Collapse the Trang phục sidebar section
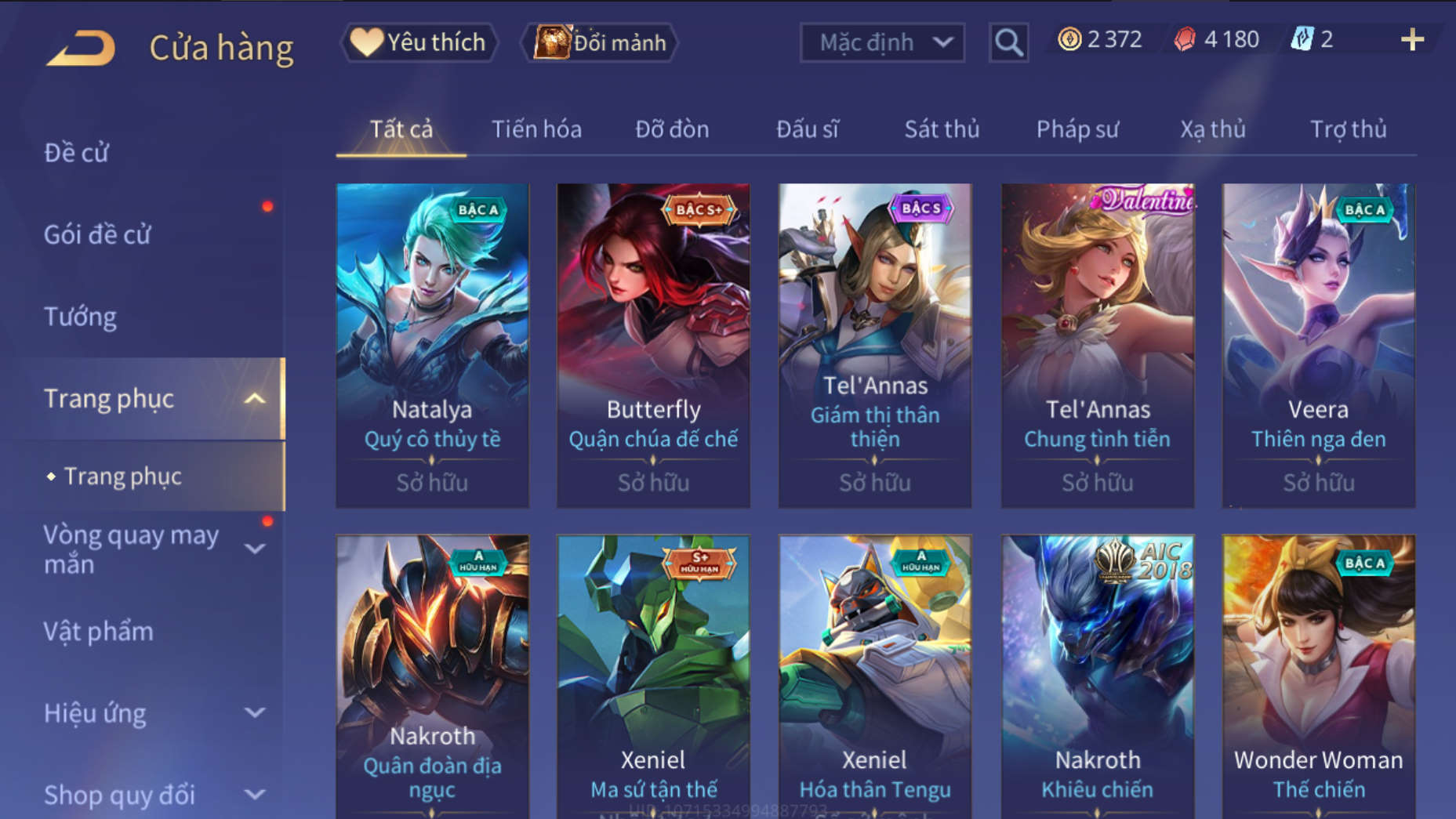1456x819 pixels. (255, 399)
